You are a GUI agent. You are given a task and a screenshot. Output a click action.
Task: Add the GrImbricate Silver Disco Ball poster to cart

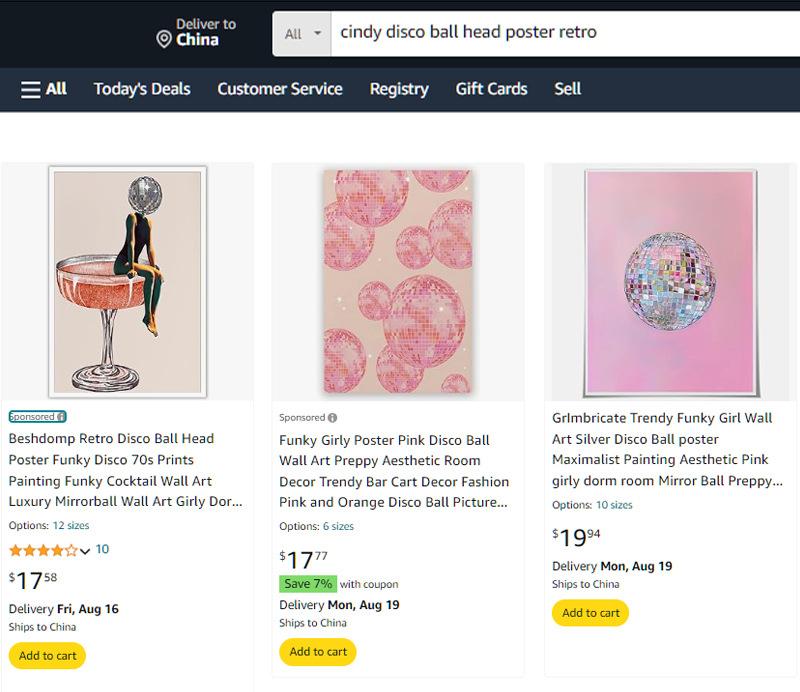tap(590, 613)
